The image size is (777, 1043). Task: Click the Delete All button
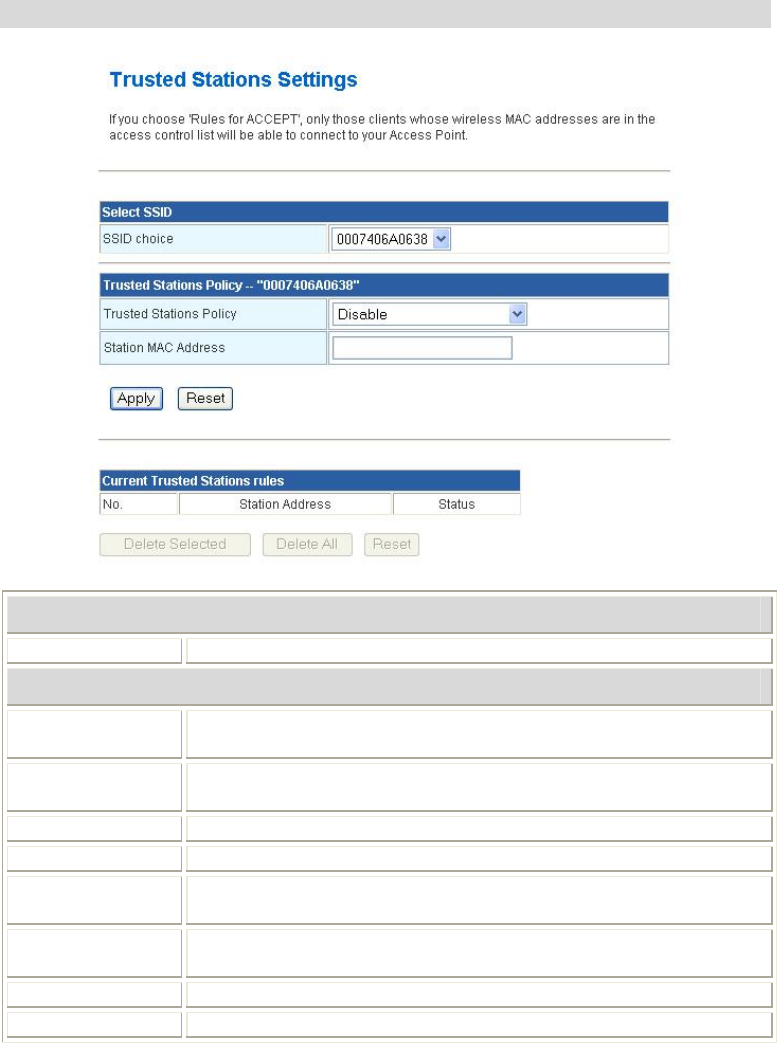(x=307, y=544)
